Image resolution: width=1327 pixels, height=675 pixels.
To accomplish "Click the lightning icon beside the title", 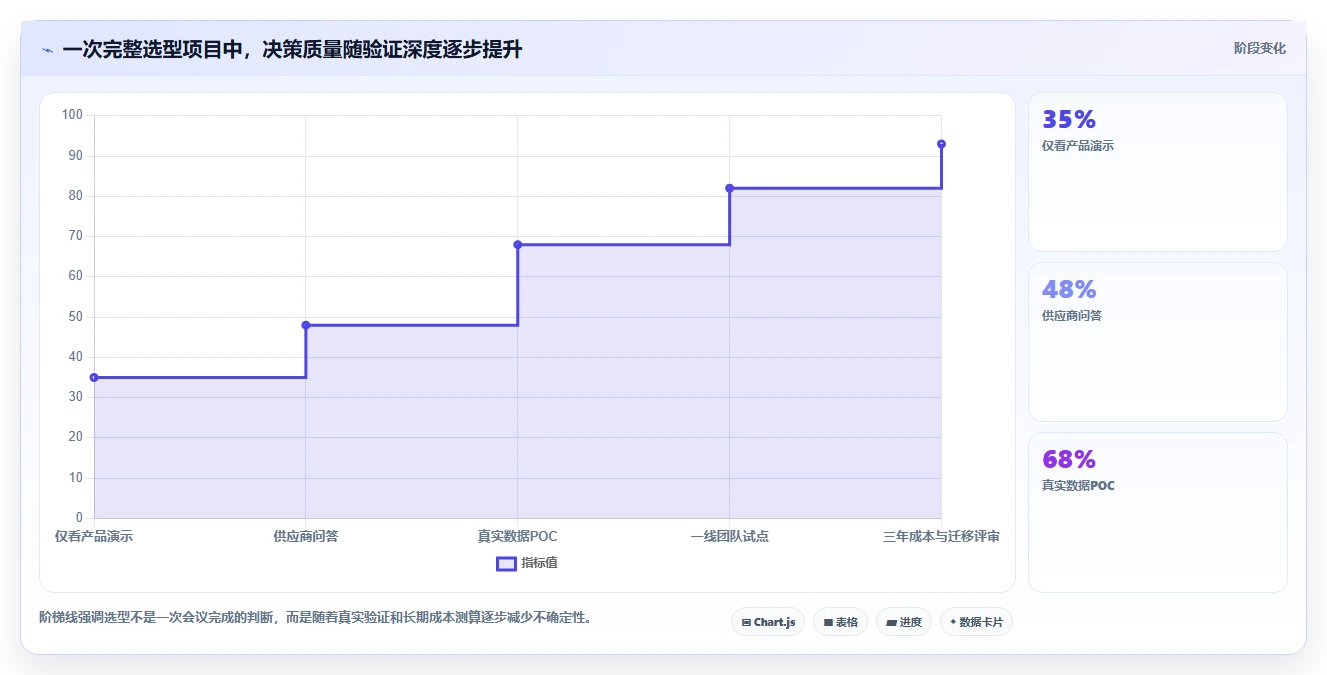I will (47, 50).
